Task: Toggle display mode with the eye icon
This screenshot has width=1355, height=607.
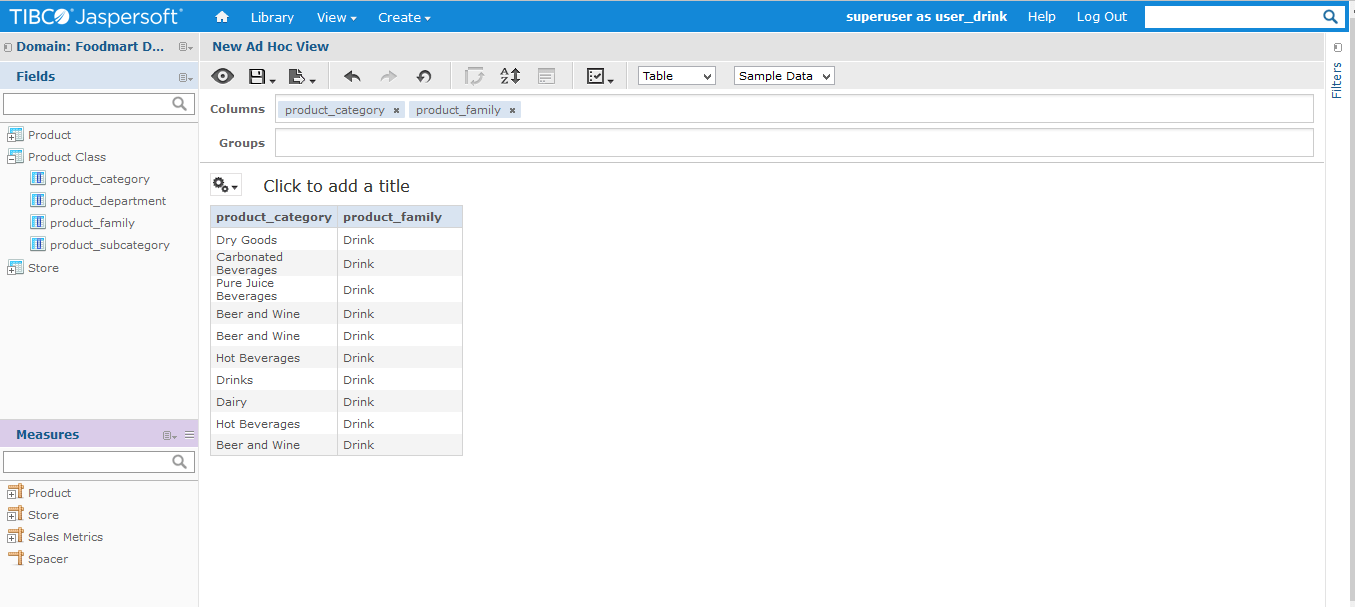Action: [x=222, y=76]
